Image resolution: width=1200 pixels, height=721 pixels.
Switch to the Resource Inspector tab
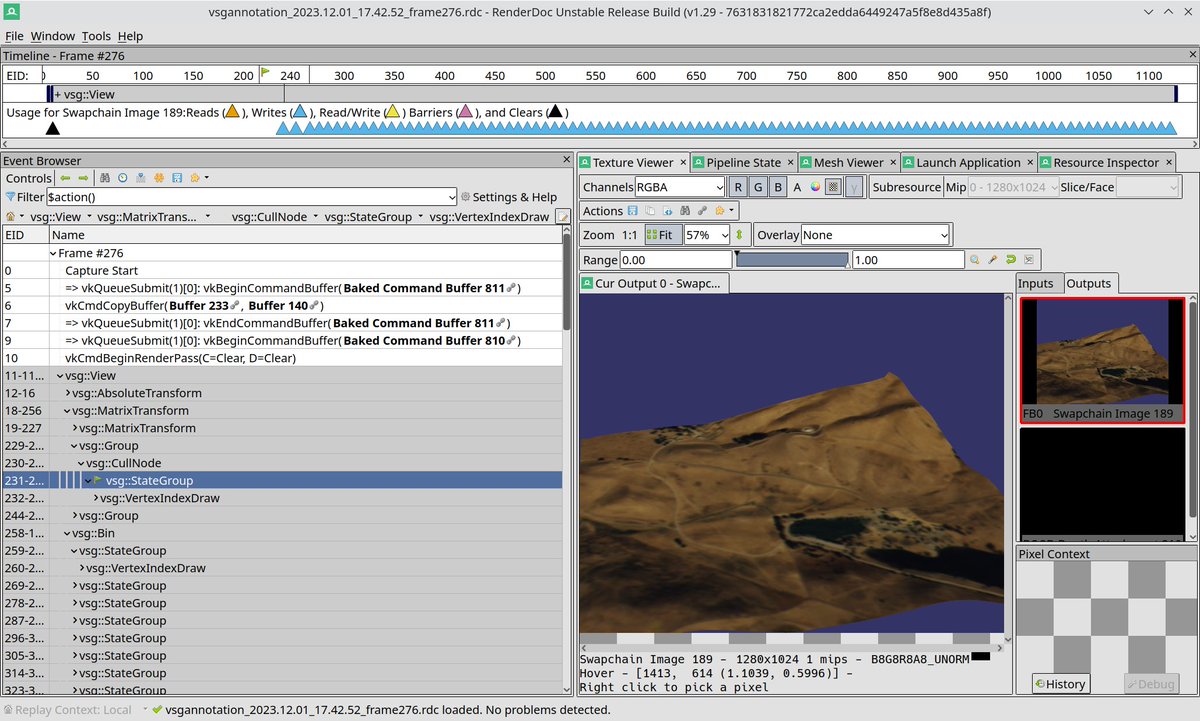click(x=1106, y=162)
